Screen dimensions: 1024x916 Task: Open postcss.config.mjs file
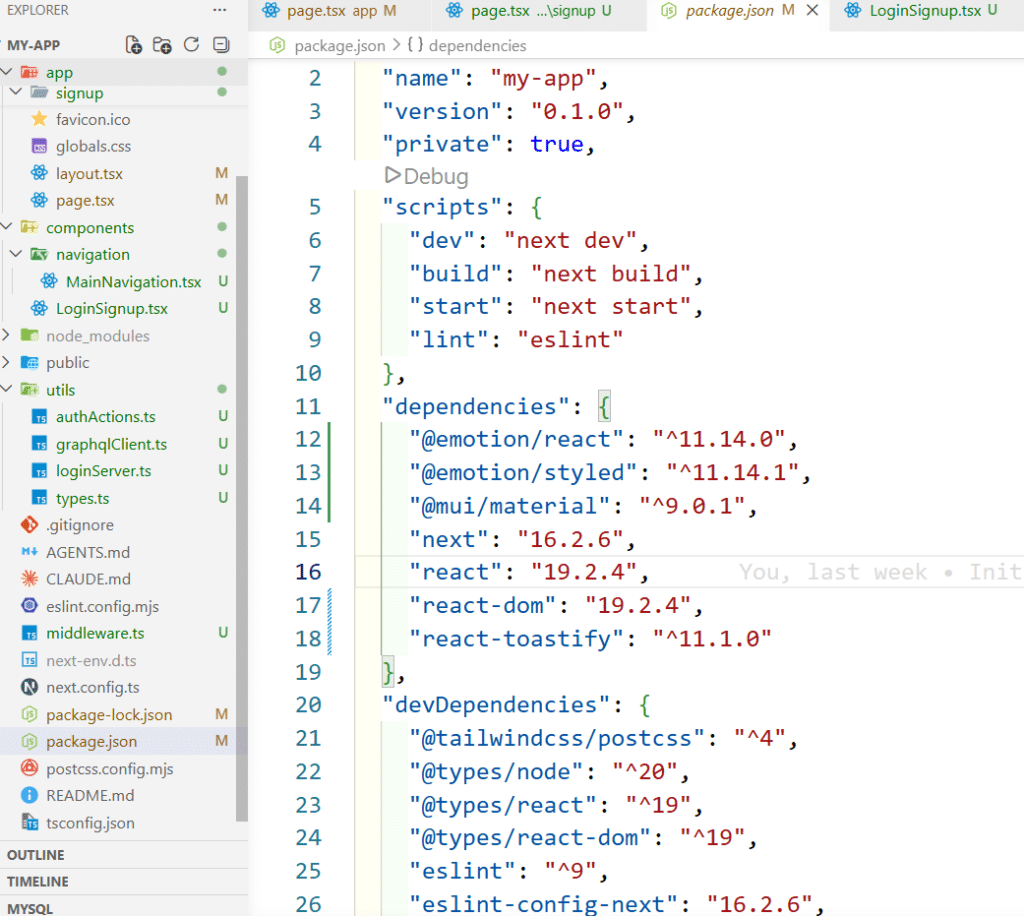pyautogui.click(x=110, y=769)
